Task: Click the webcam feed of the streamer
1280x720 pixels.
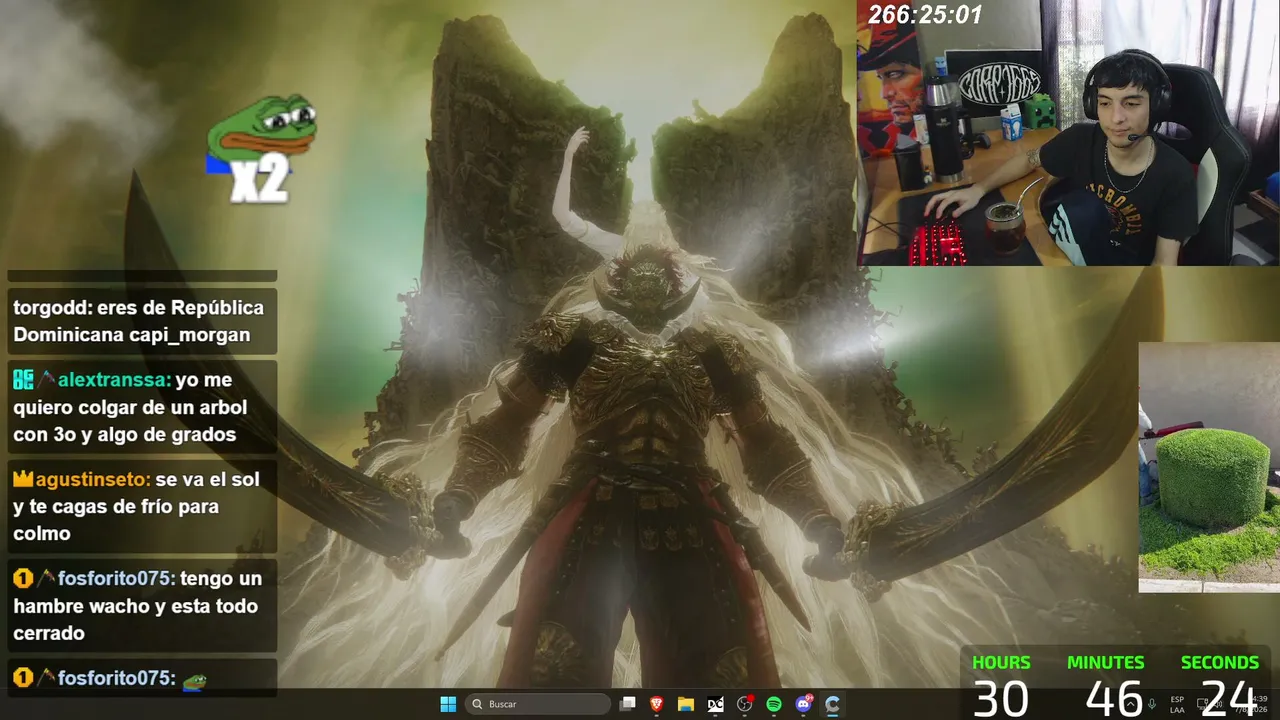Action: (x=1068, y=133)
